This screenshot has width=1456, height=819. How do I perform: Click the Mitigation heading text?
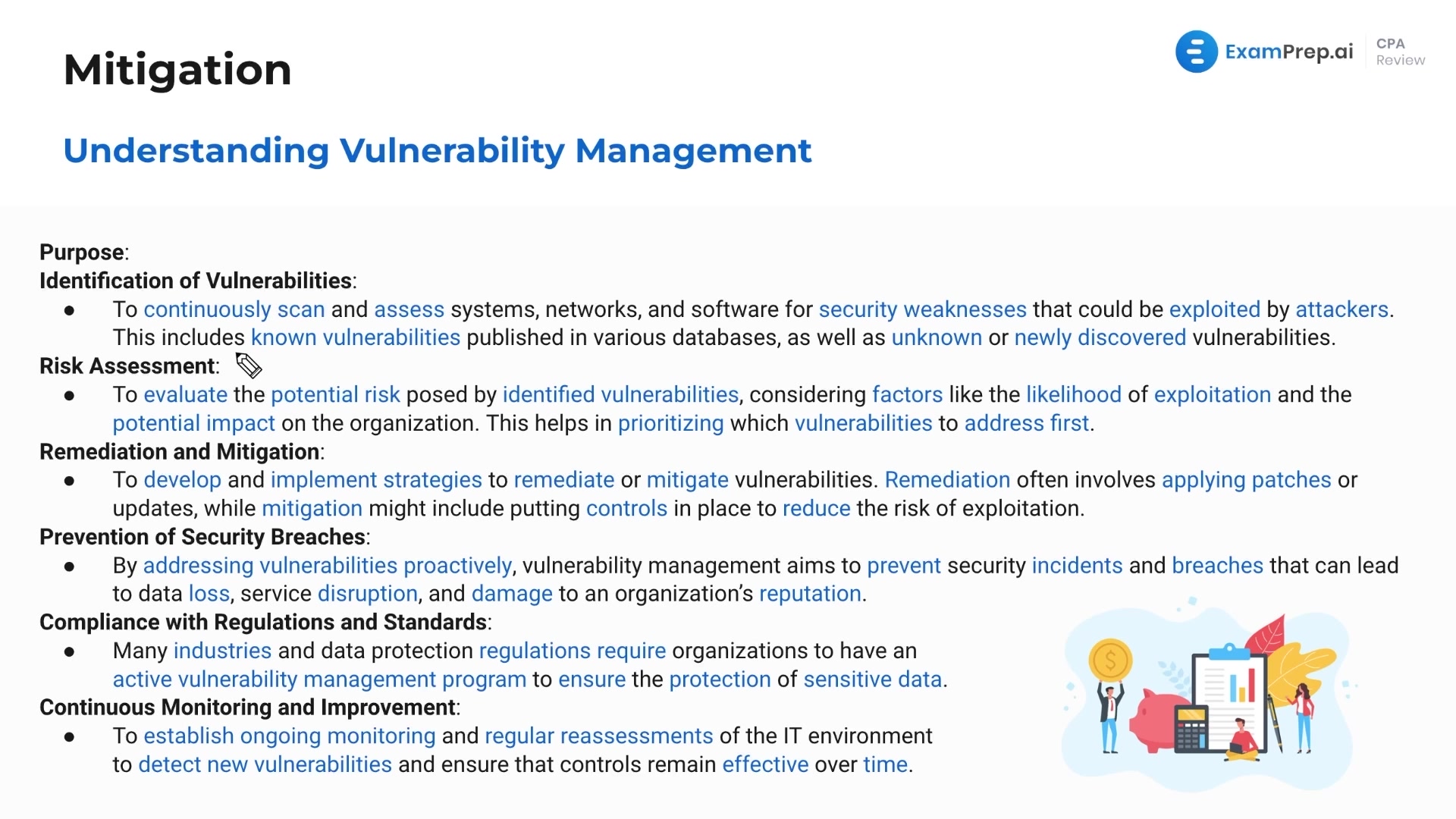tap(180, 67)
